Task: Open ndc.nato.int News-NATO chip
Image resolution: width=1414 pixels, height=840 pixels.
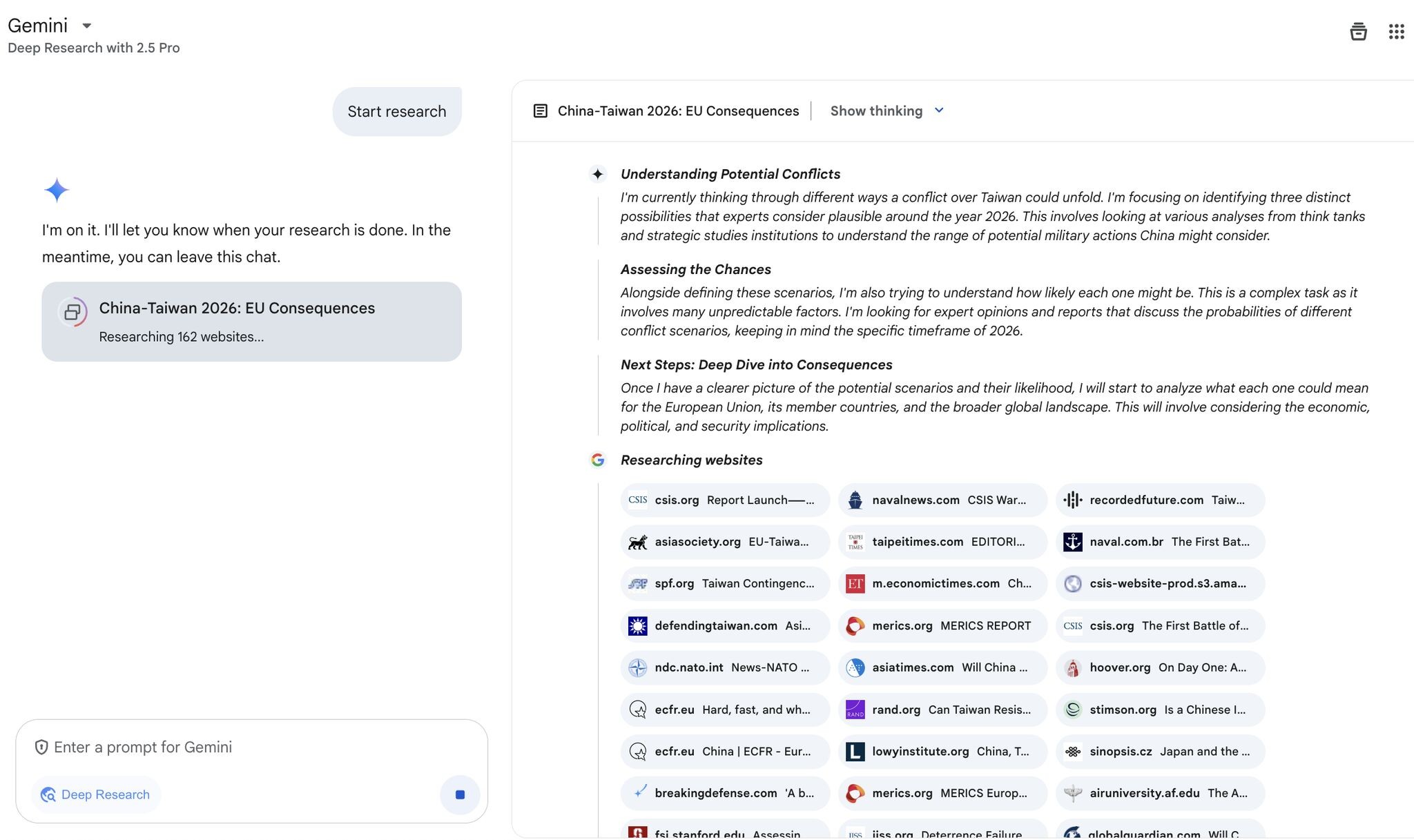Action: pyautogui.click(x=725, y=667)
